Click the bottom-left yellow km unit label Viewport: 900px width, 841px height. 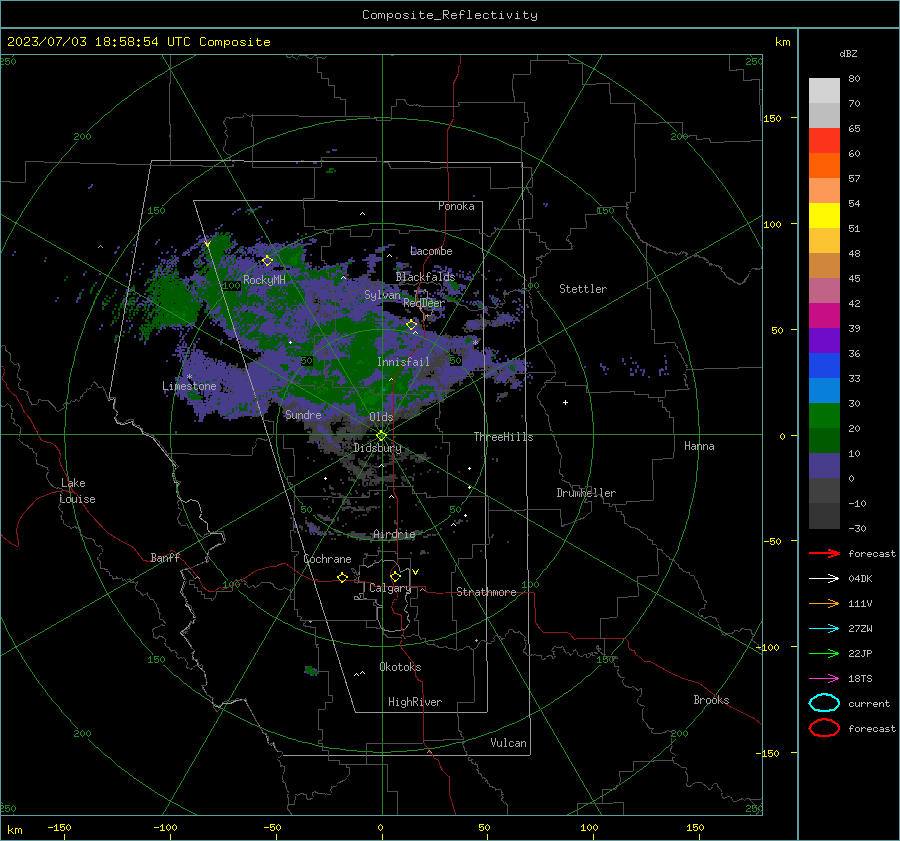[x=14, y=830]
